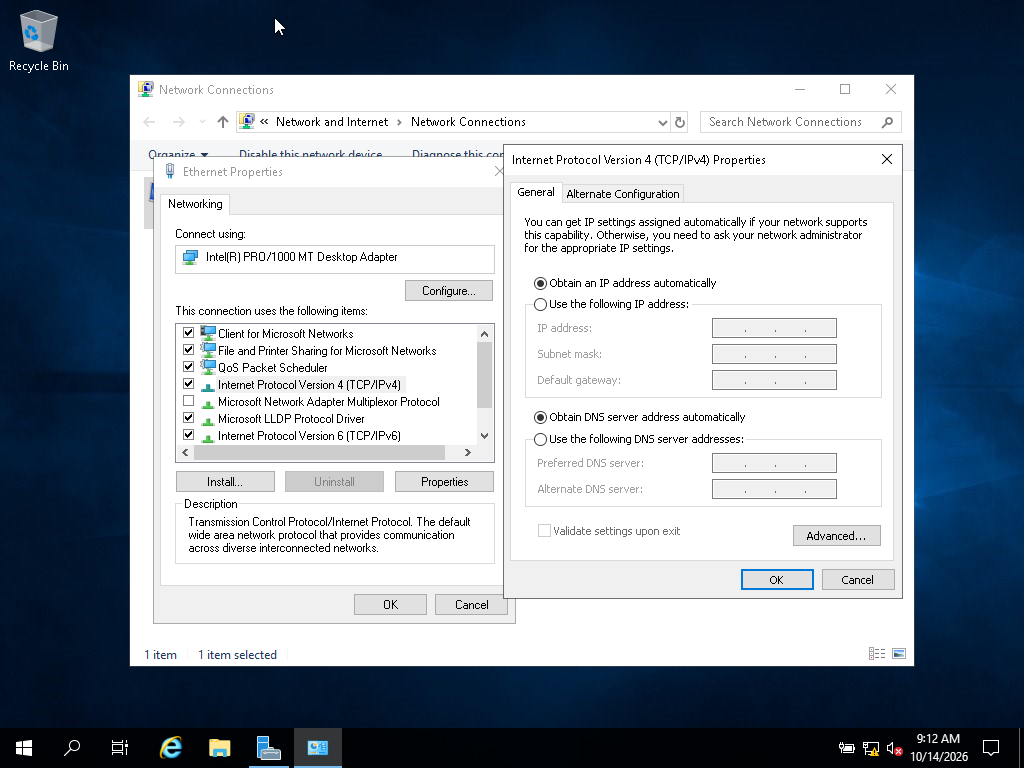Open the Action Center notifications icon
The height and width of the screenshot is (768, 1024).
click(x=991, y=748)
